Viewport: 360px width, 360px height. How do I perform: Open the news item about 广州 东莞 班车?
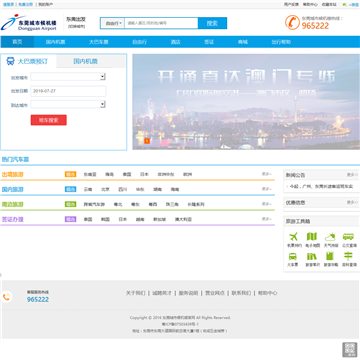tap(321, 186)
